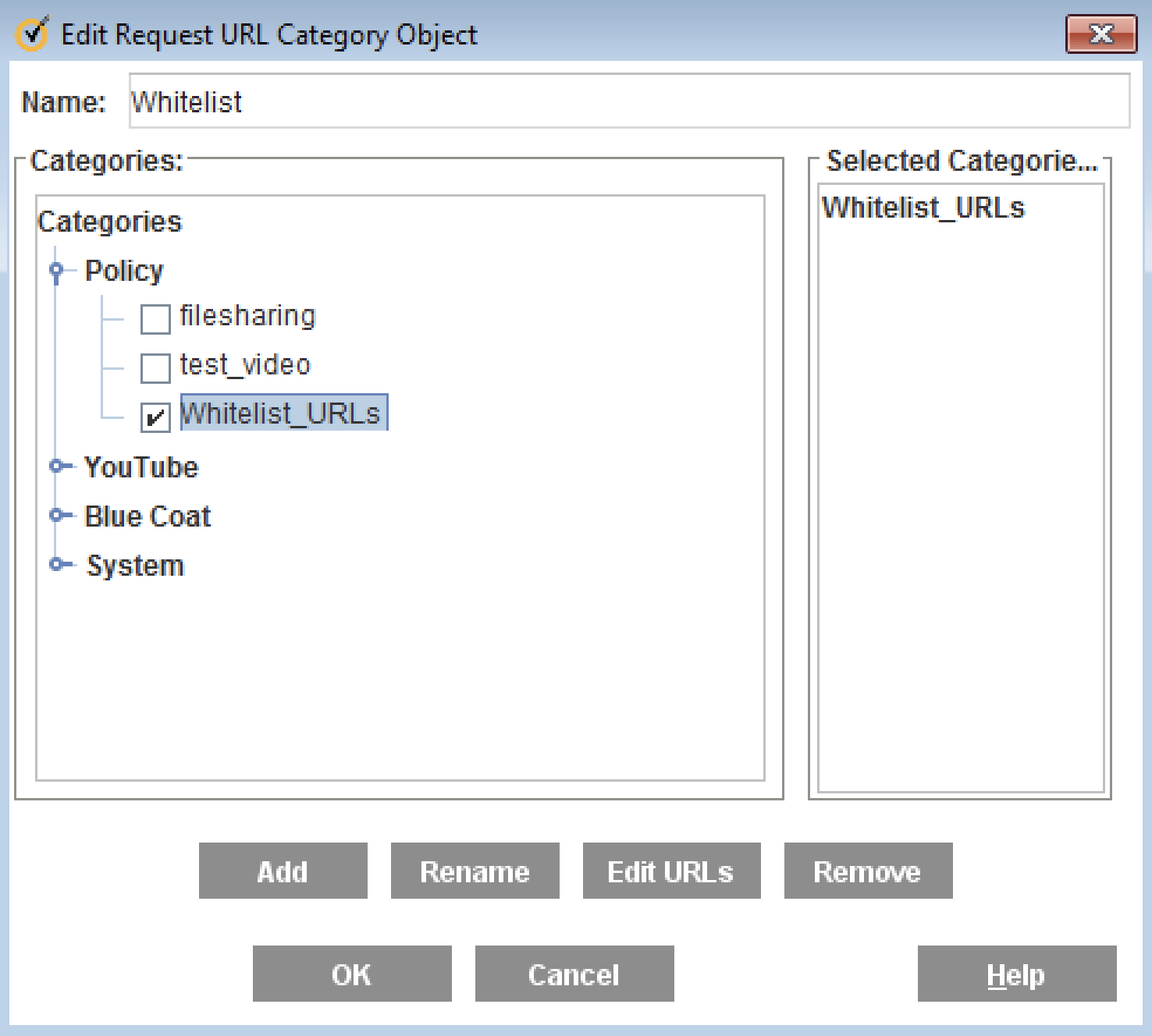The image size is (1152, 1036).
Task: Expand the System category node handle
Action: point(56,565)
